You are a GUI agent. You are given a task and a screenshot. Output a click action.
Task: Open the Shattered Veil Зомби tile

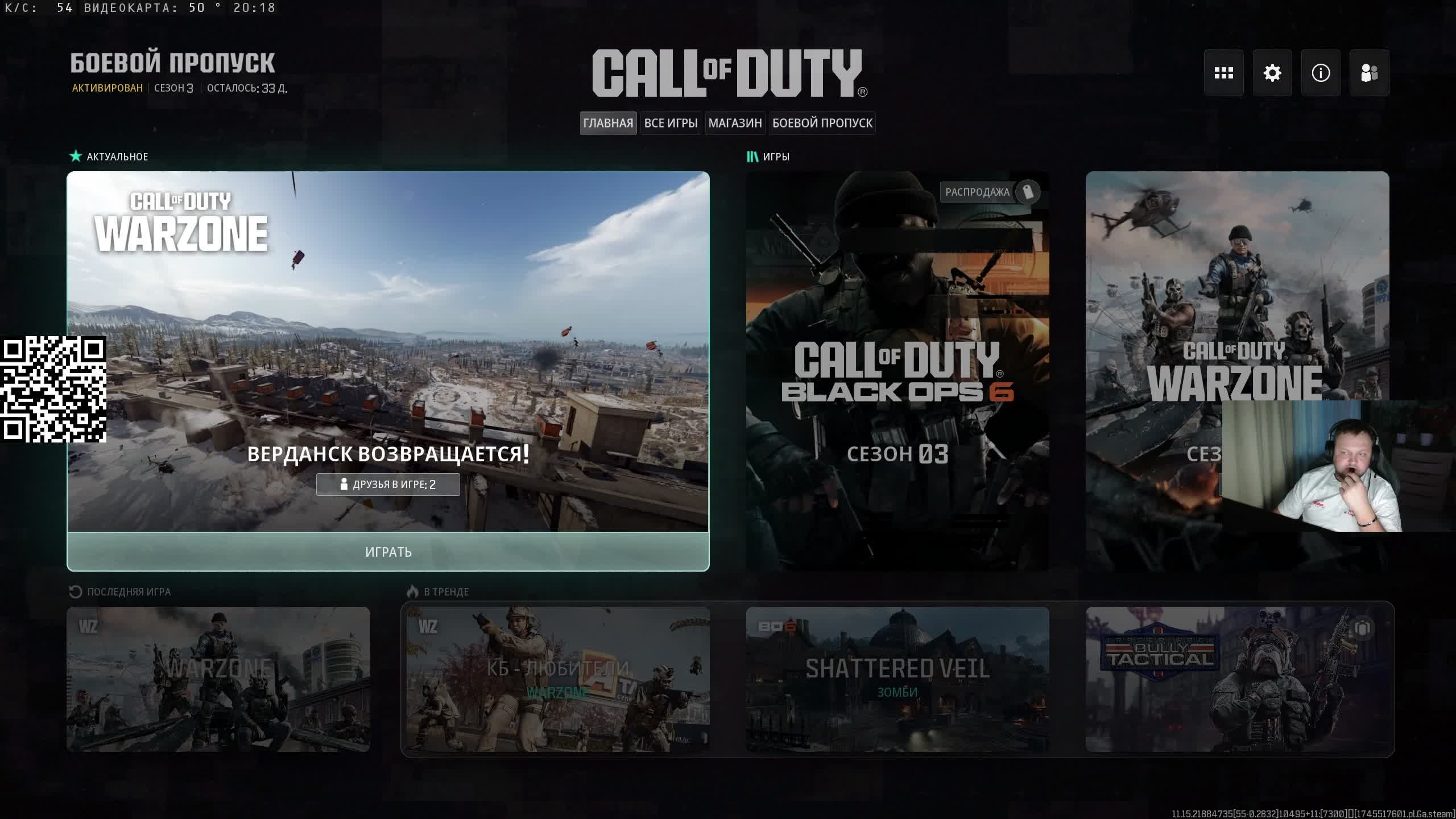click(x=897, y=679)
